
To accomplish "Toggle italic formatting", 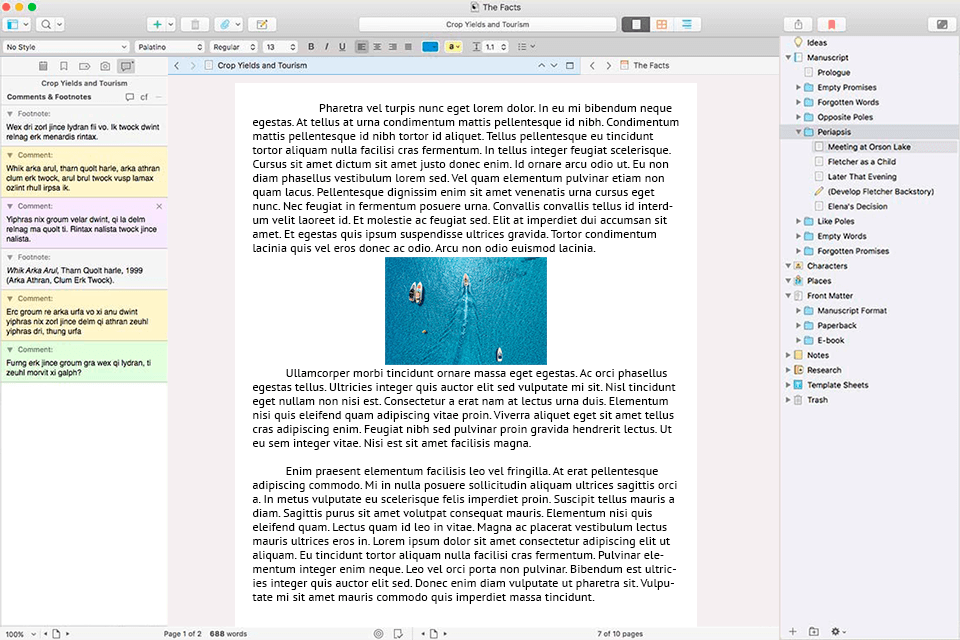I will point(327,46).
